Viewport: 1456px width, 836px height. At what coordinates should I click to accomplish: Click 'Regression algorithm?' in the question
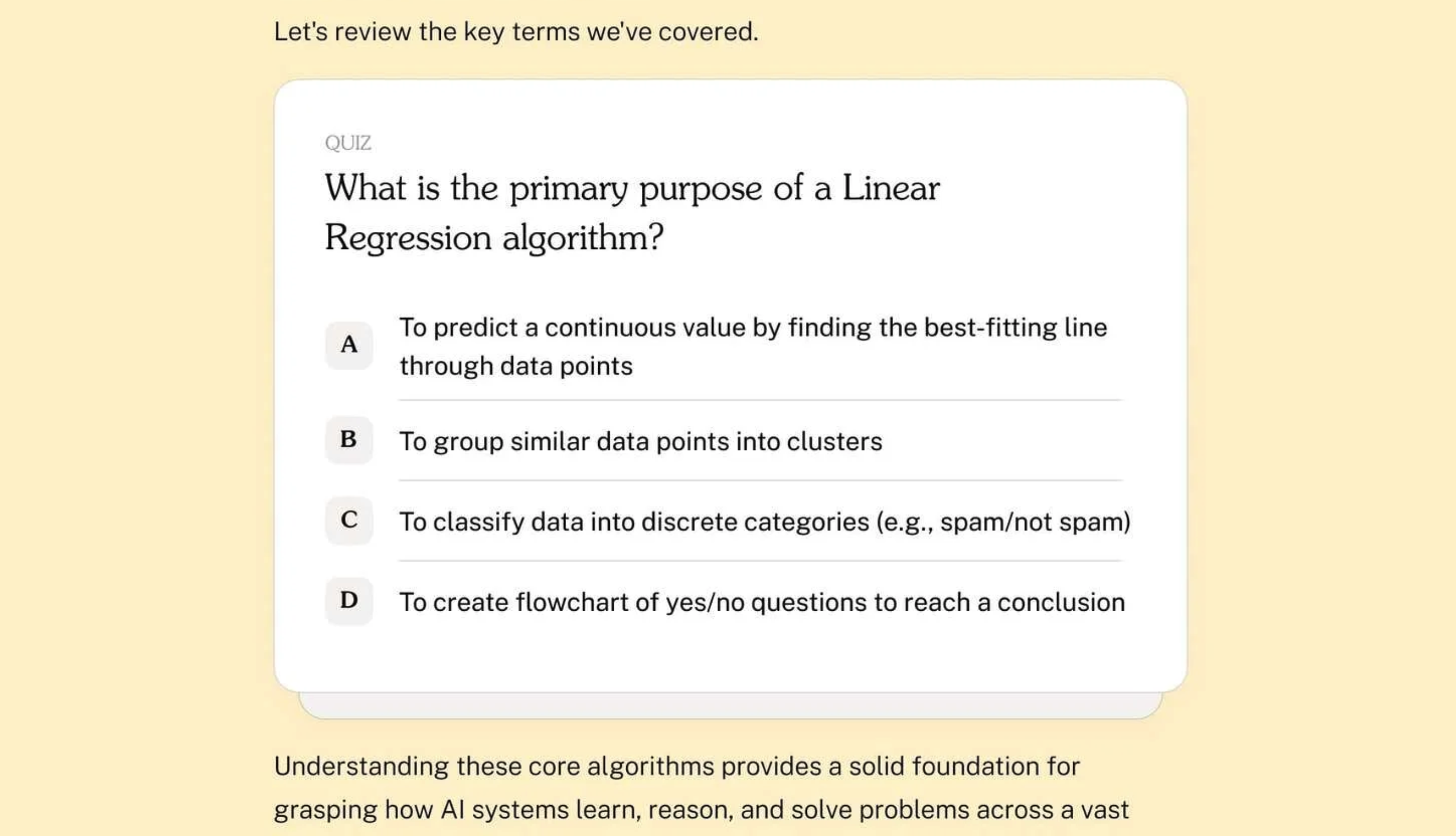coord(494,237)
